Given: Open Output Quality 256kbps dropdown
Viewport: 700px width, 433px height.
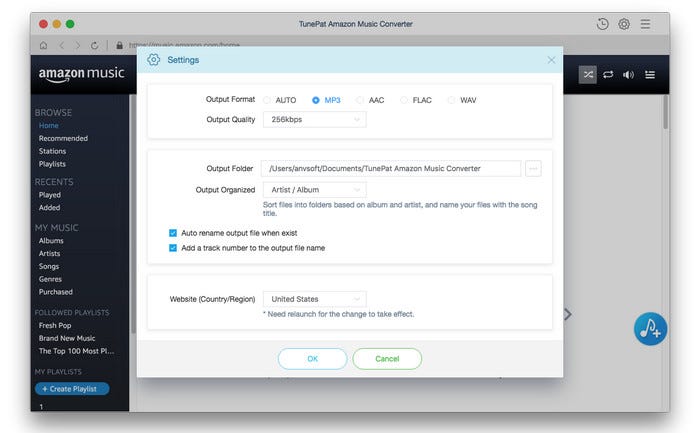Looking at the screenshot, I should coord(315,120).
